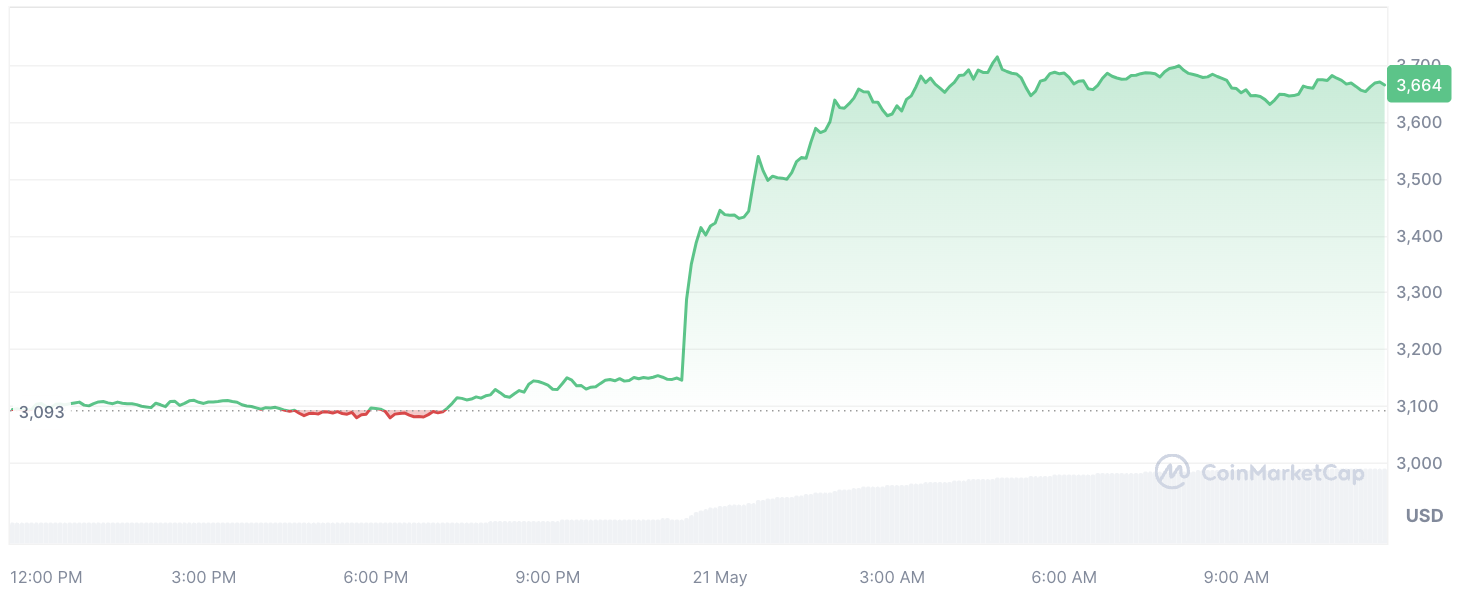Click the highest peak of the price line
The height and width of the screenshot is (602, 1458).
coord(997,57)
